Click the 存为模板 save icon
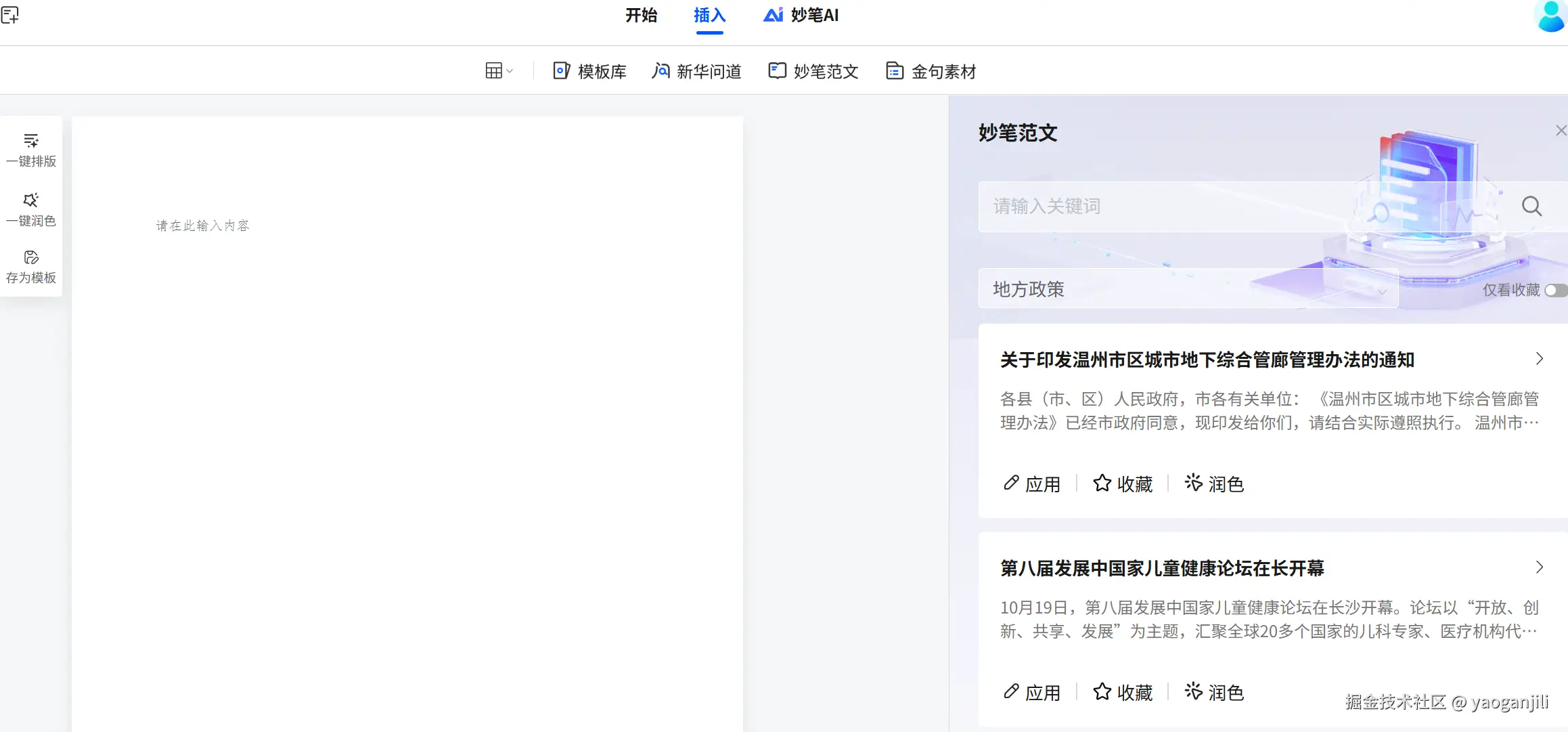 pos(31,257)
